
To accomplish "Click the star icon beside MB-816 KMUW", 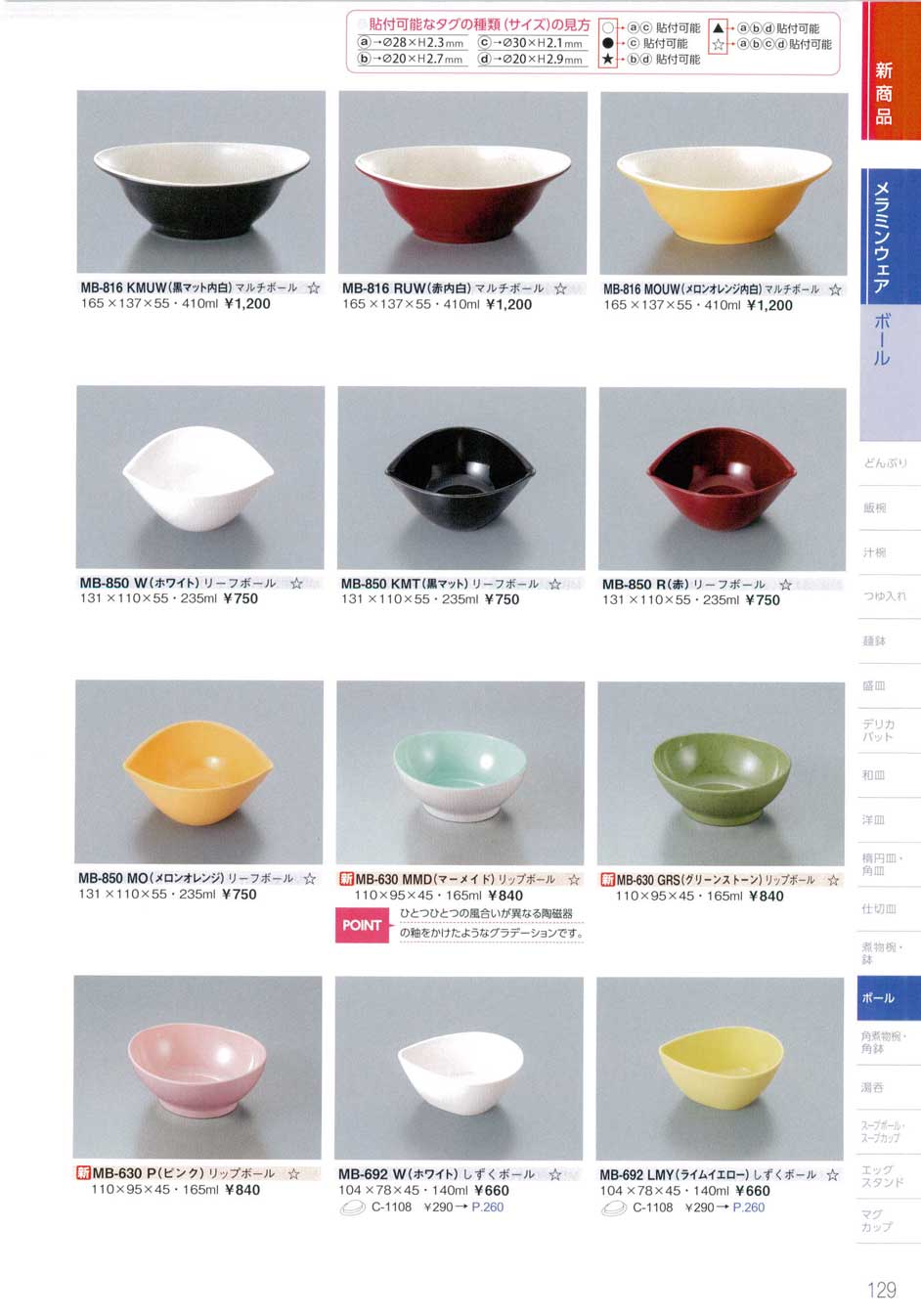I will pos(314,288).
